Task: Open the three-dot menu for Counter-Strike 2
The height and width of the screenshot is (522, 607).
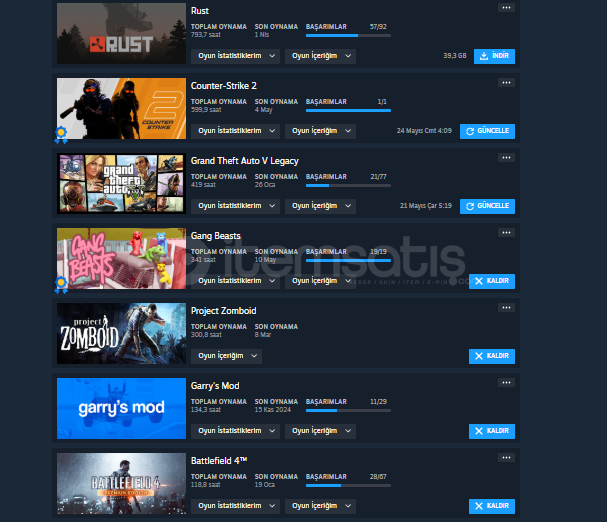Action: [506, 82]
